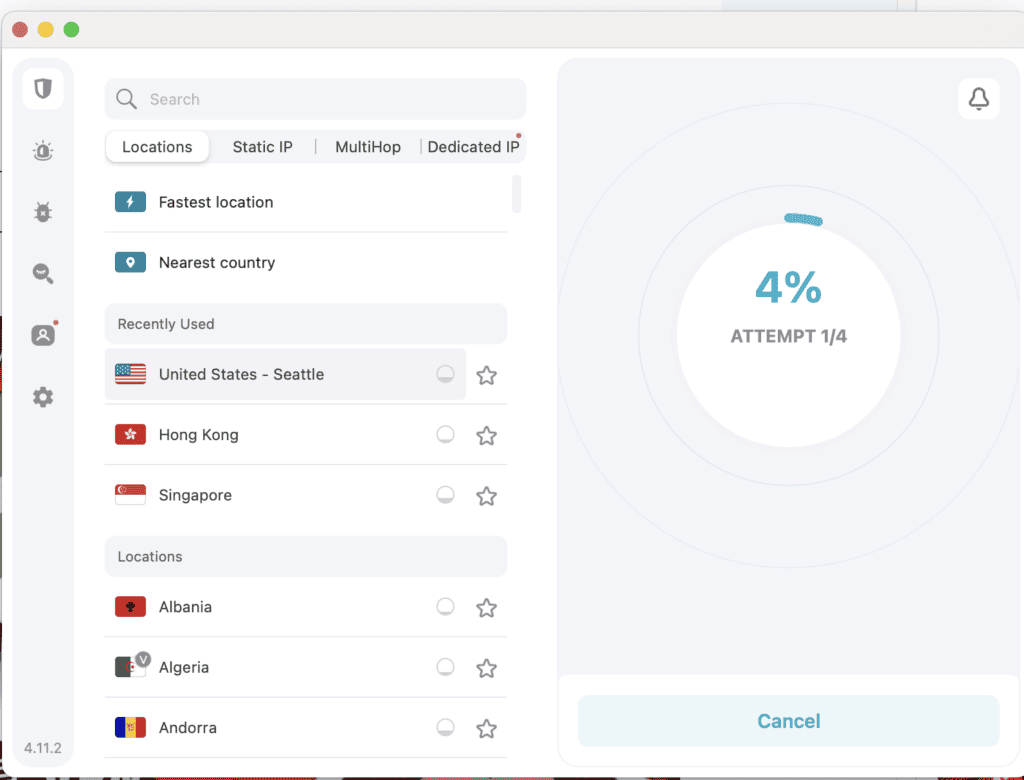Open the account profile icon in sidebar
Screen dimensions: 1024x780
click(x=43, y=335)
